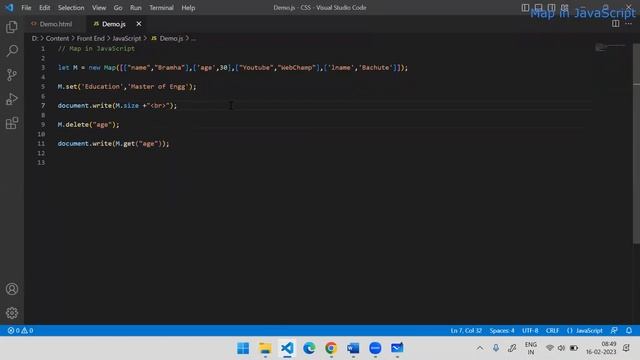Open the Search view in activity bar
The height and width of the screenshot is (360, 640).
(12, 51)
